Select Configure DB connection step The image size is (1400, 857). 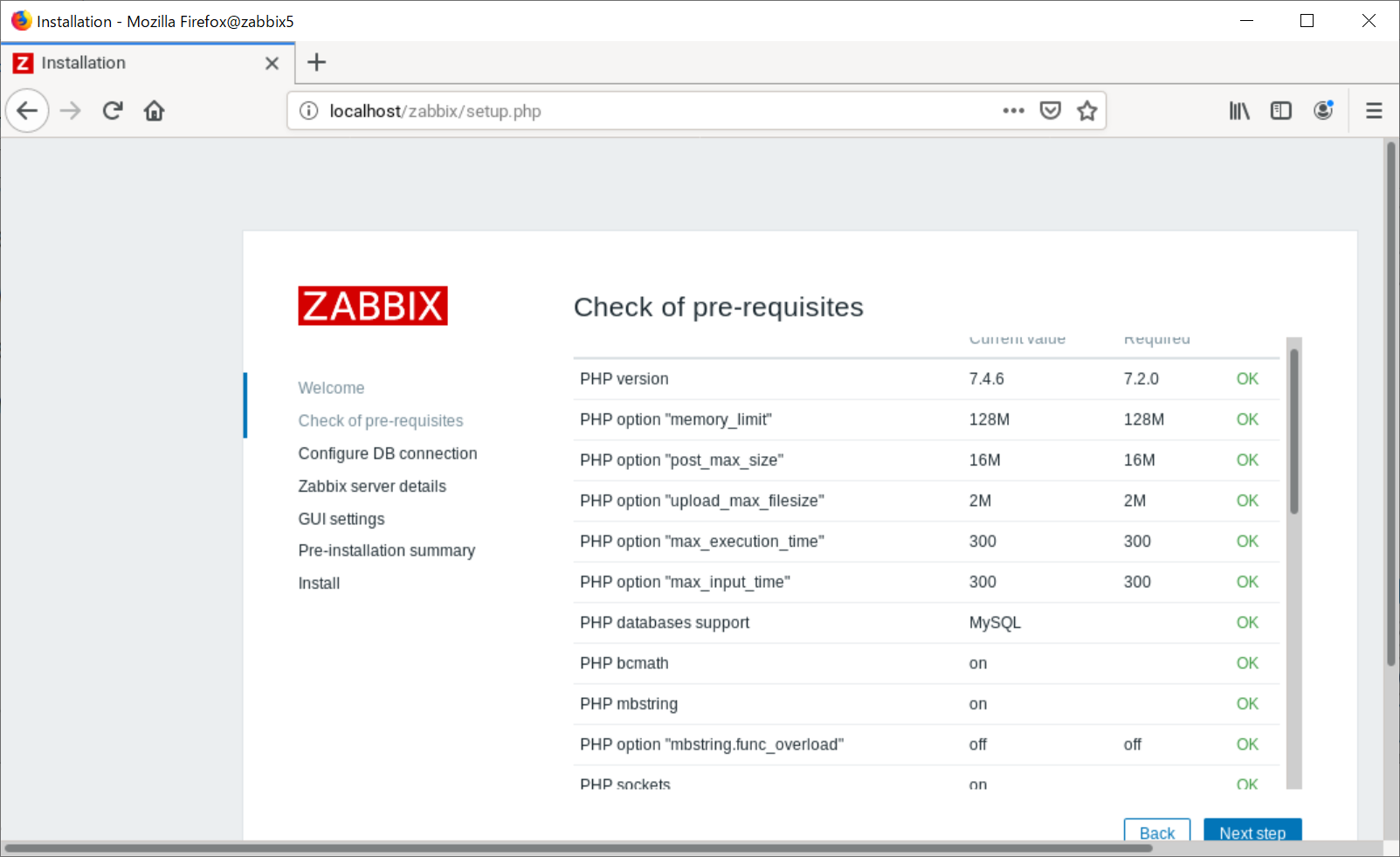(x=388, y=453)
